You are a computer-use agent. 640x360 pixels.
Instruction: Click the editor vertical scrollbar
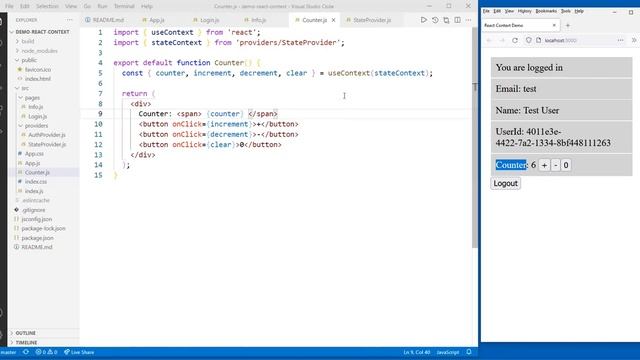tap(475, 137)
